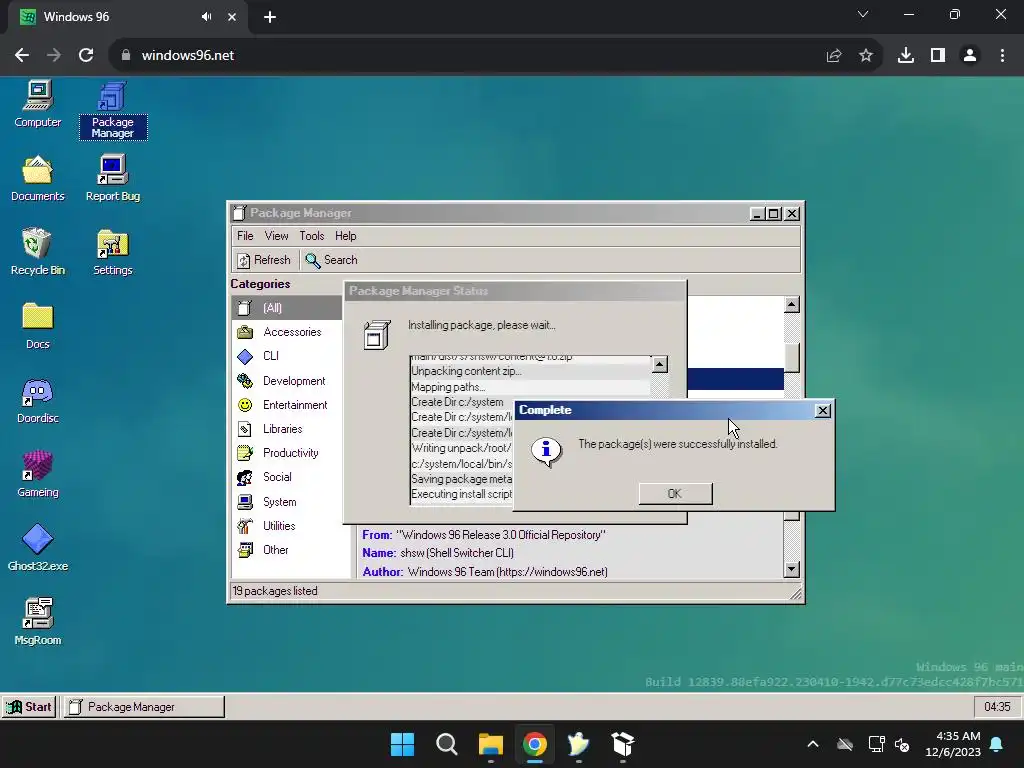Open the browser profile icon
The height and width of the screenshot is (768, 1024).
click(x=970, y=56)
